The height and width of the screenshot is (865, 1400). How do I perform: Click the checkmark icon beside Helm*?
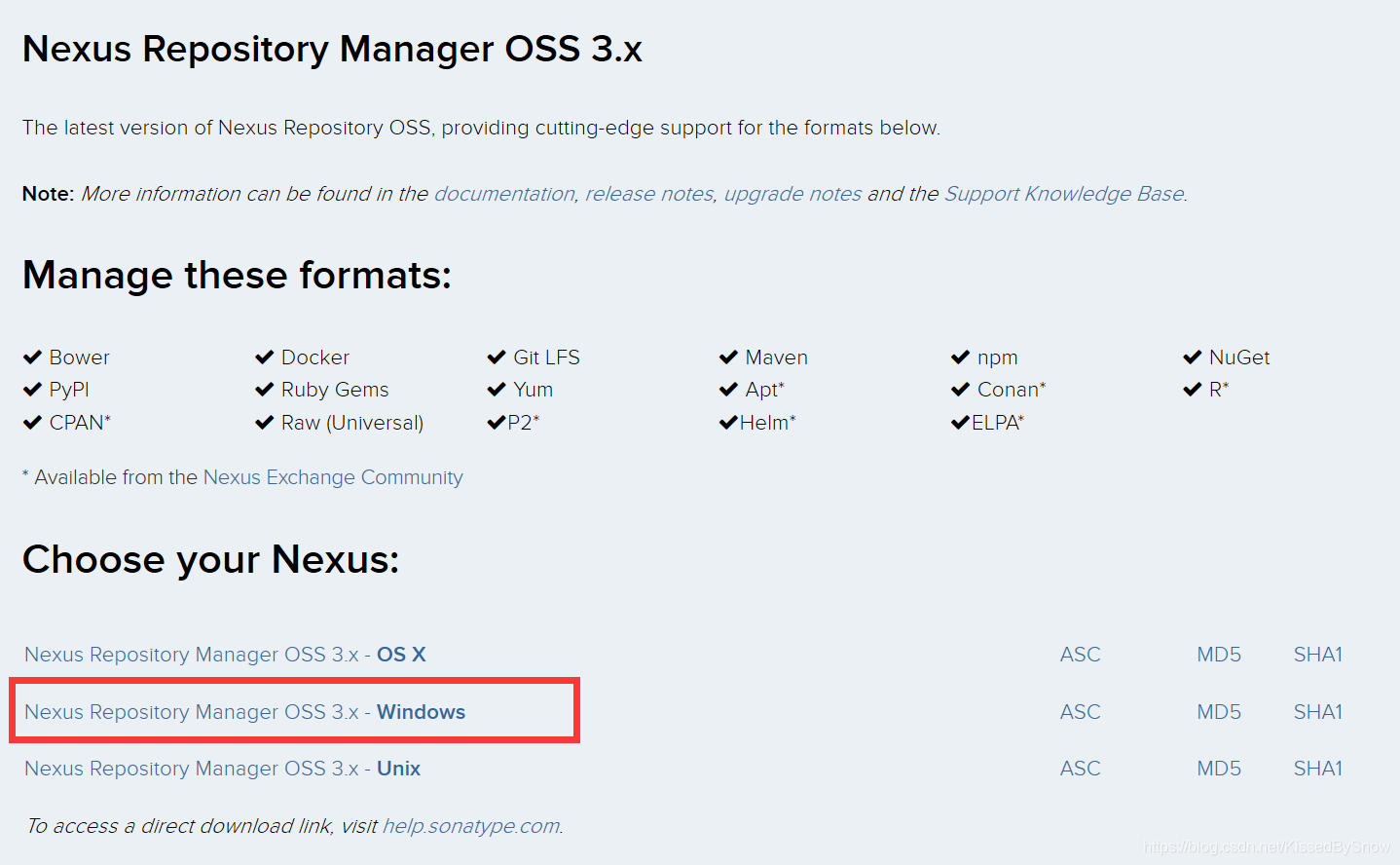point(728,423)
